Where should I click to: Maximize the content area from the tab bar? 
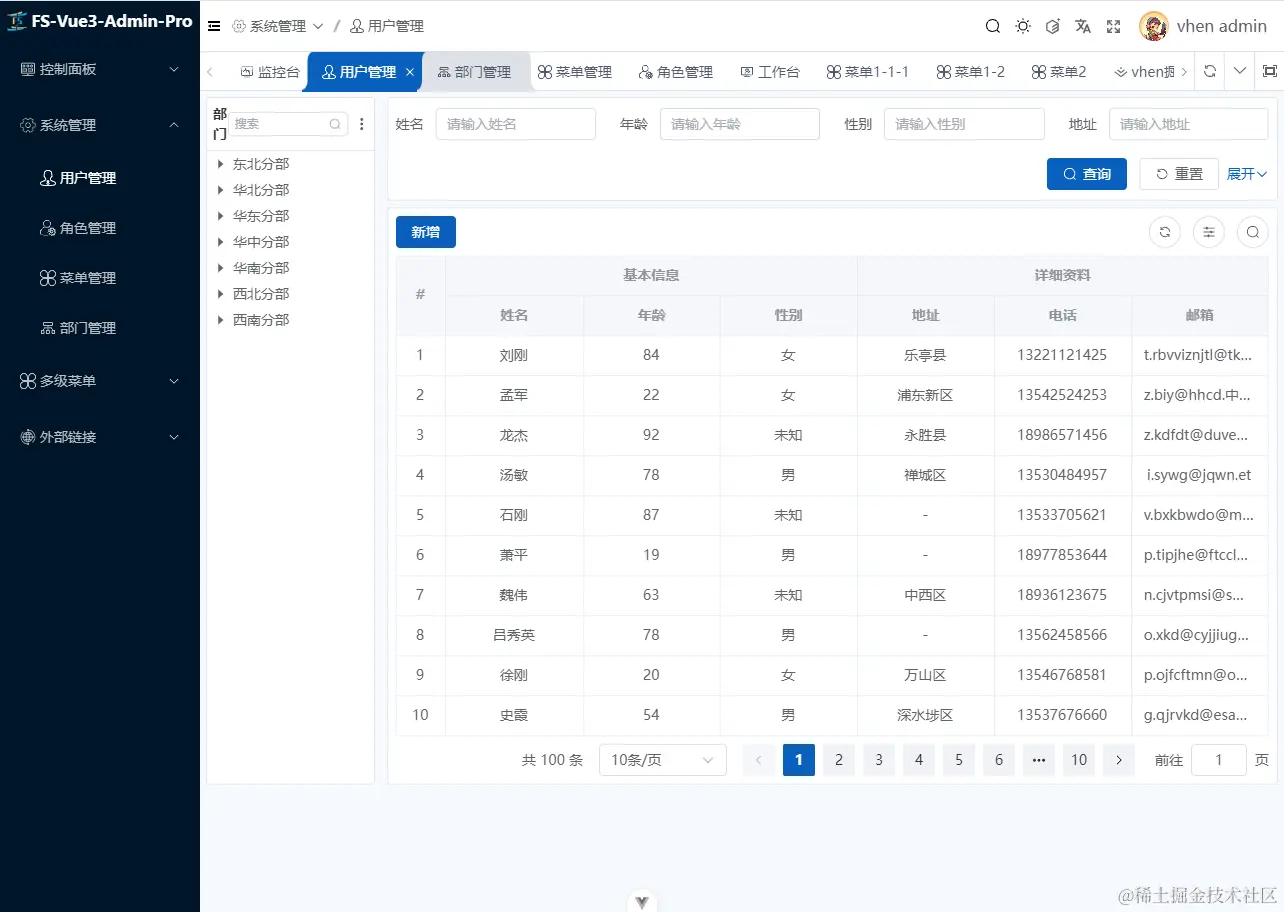point(1270,72)
